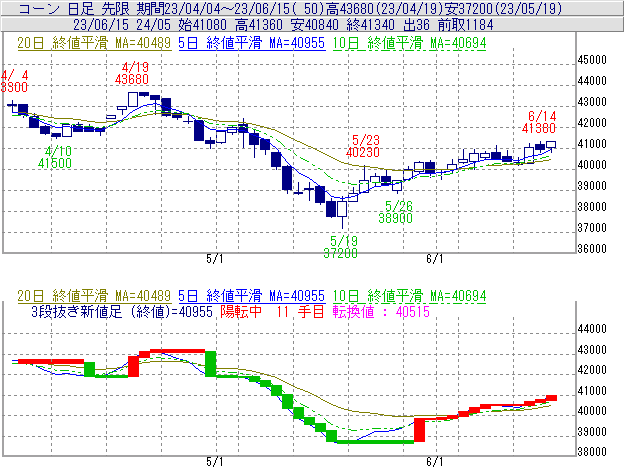This screenshot has width=624, height=475.
Task: Click the 高43680(23/04/19) header value
Action: pos(385,8)
